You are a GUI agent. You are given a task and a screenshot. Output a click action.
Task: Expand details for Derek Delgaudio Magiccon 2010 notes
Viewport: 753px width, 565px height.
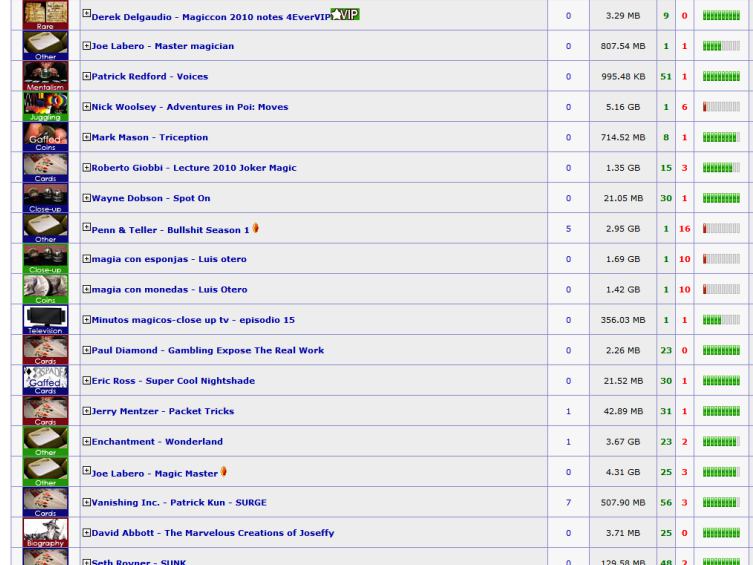click(86, 13)
